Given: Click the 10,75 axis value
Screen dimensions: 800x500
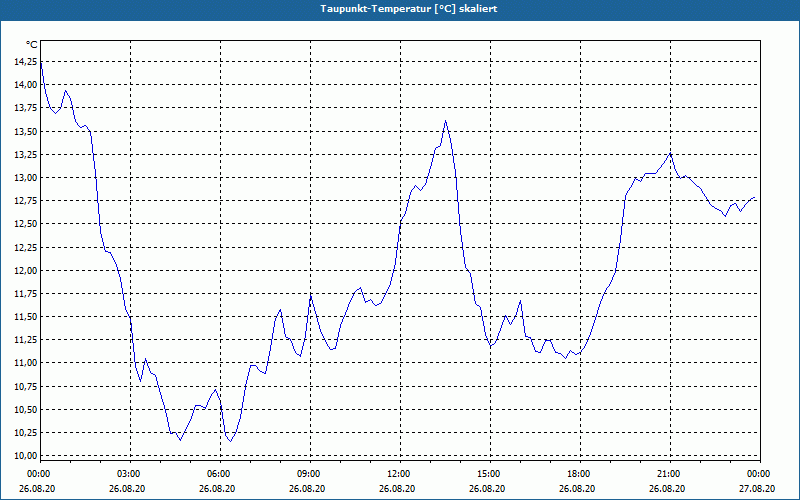Looking at the screenshot, I should 26,386.
